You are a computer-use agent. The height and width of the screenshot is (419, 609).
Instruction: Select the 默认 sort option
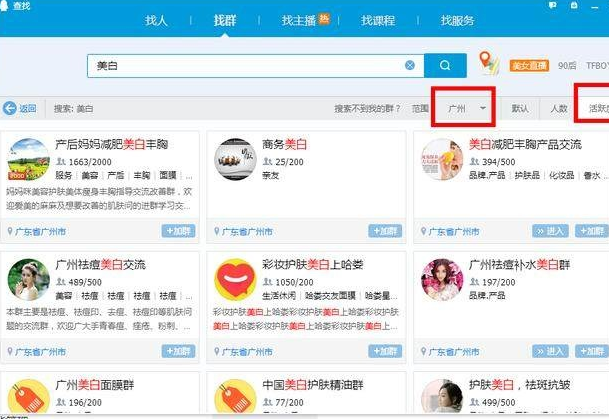pyautogui.click(x=520, y=108)
